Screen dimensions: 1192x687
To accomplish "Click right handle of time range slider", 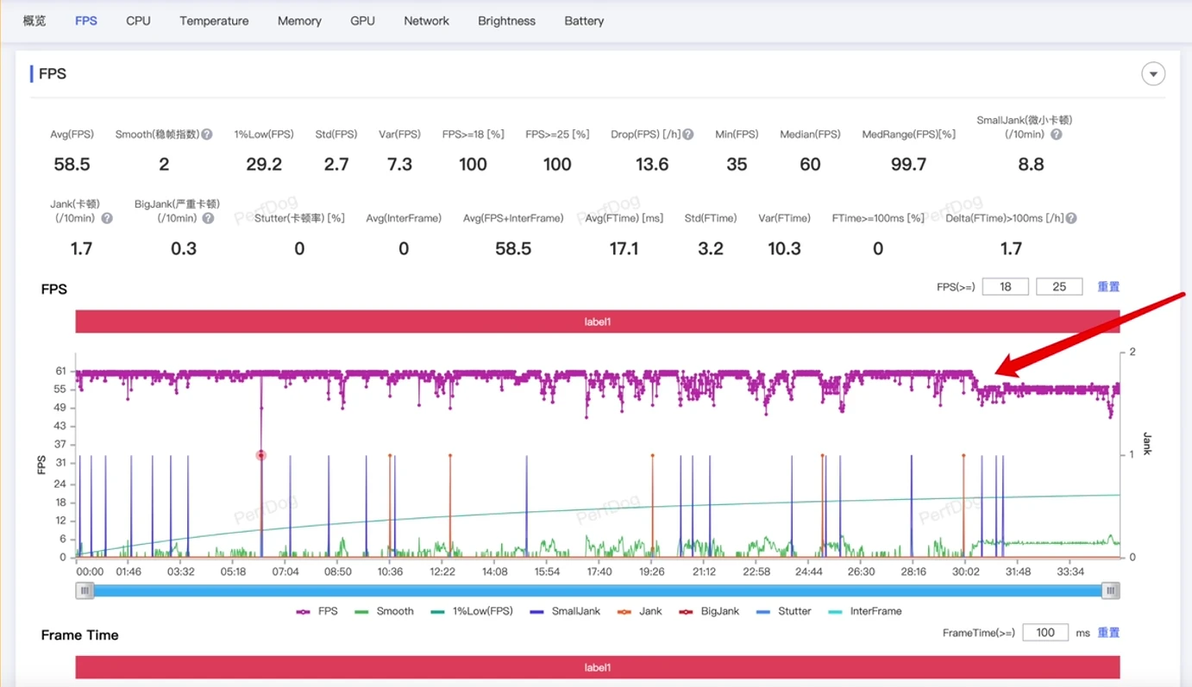I will pyautogui.click(x=1111, y=590).
